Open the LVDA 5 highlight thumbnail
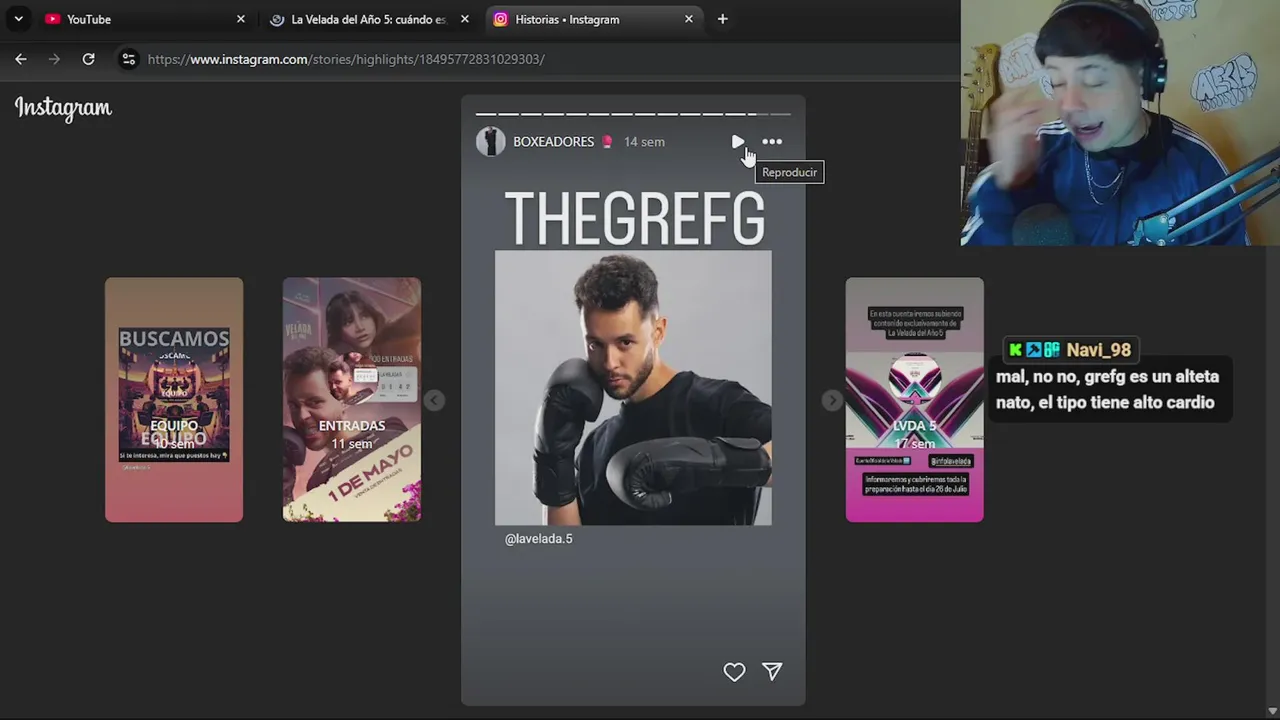This screenshot has width=1280, height=720. coord(915,400)
